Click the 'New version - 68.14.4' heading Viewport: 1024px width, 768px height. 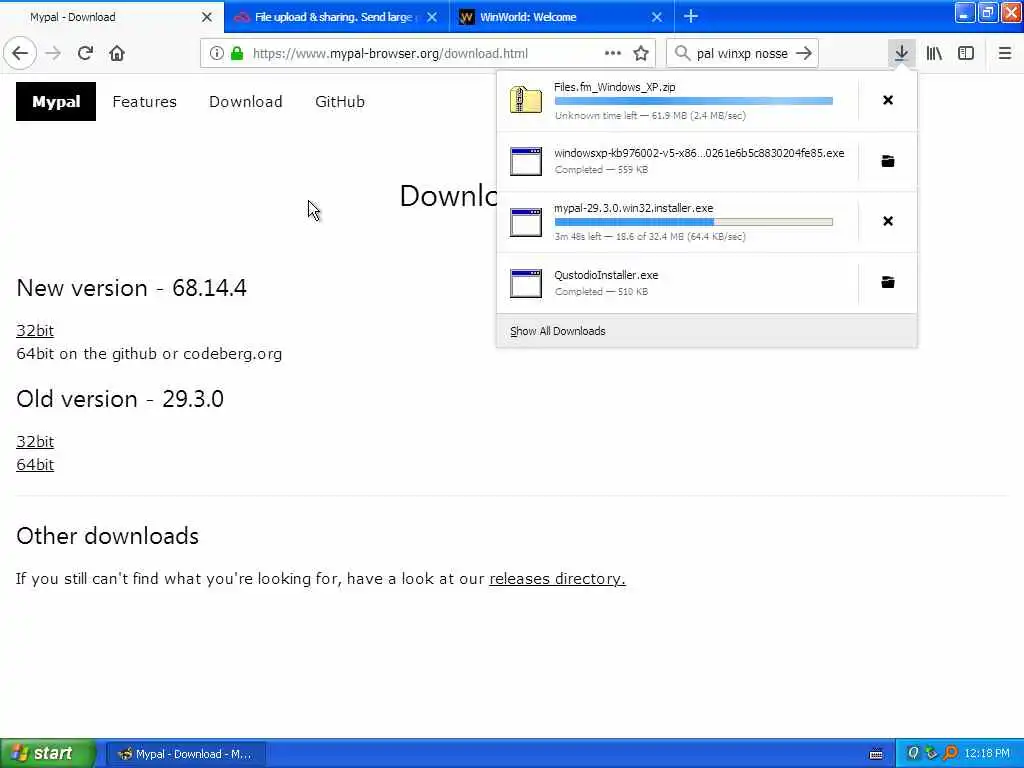click(131, 288)
